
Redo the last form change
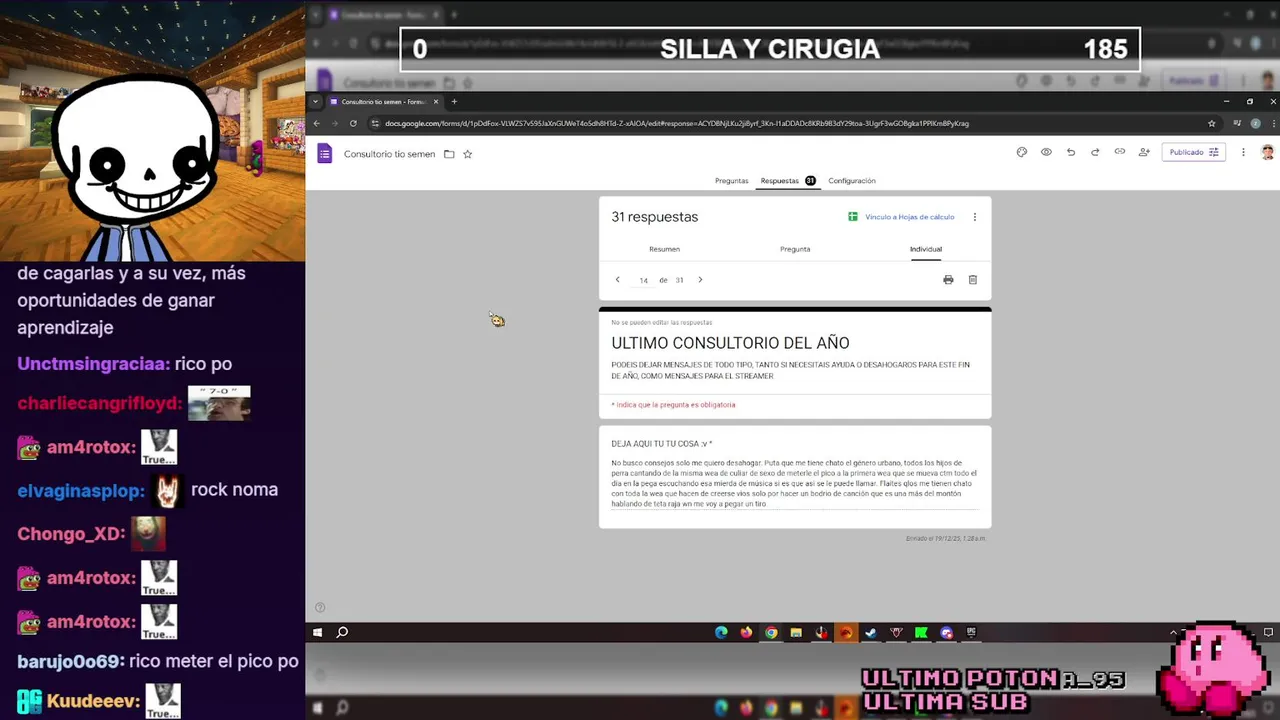click(x=1095, y=152)
